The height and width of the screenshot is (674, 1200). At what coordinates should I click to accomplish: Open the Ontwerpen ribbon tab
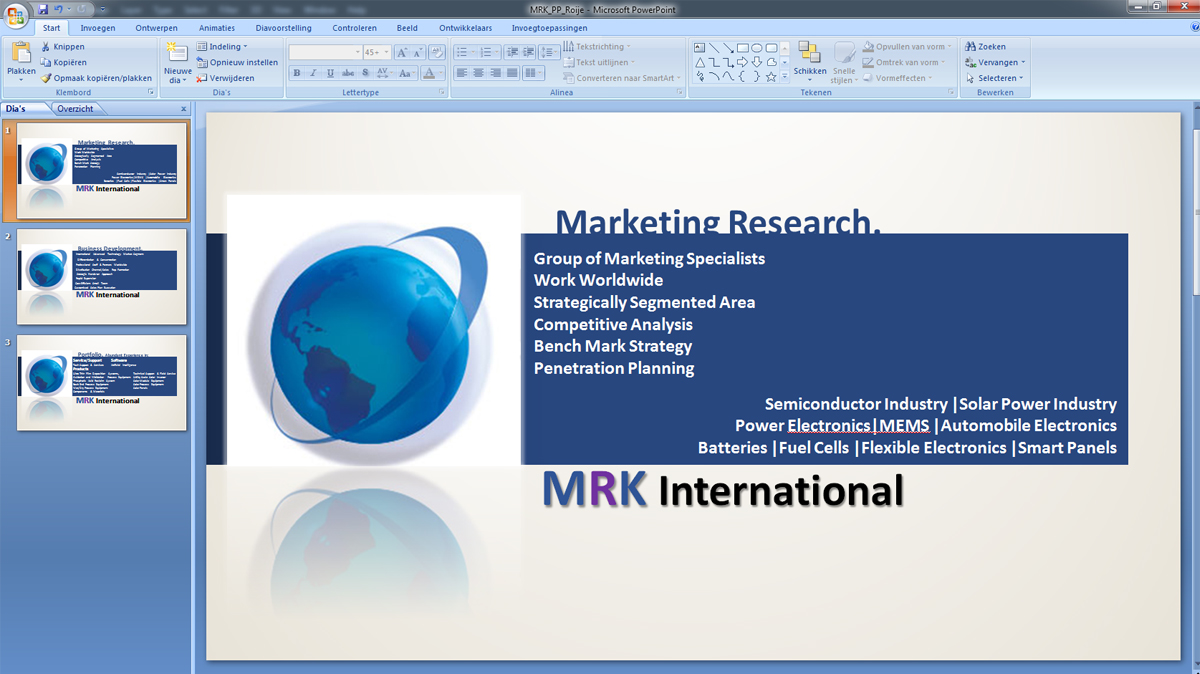click(x=157, y=28)
